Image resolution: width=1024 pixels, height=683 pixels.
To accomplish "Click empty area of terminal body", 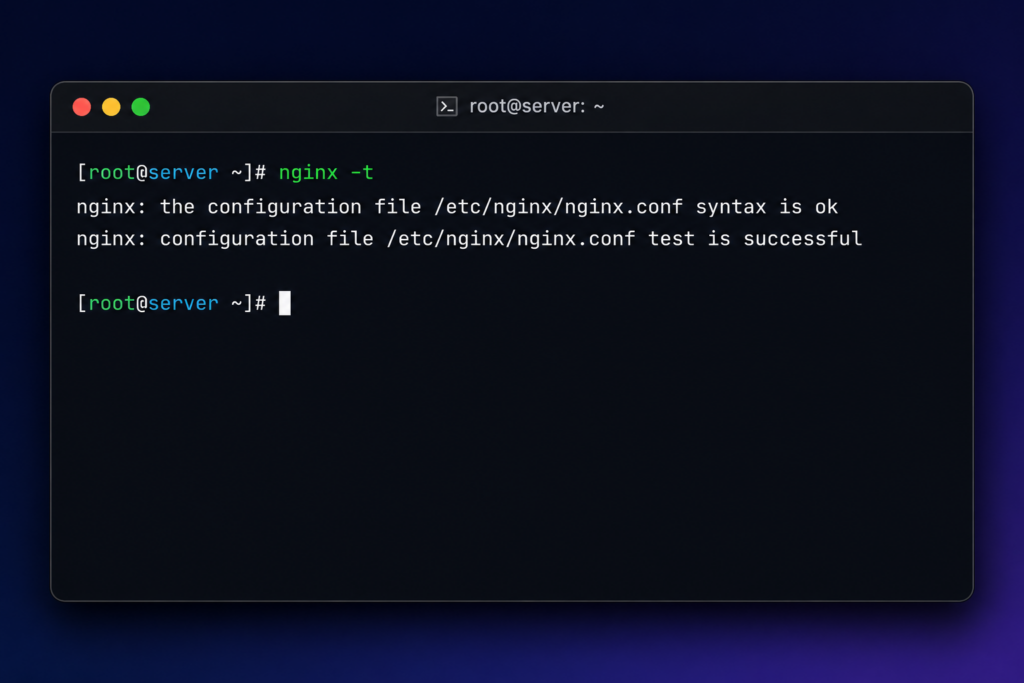I will pyautogui.click(x=512, y=457).
